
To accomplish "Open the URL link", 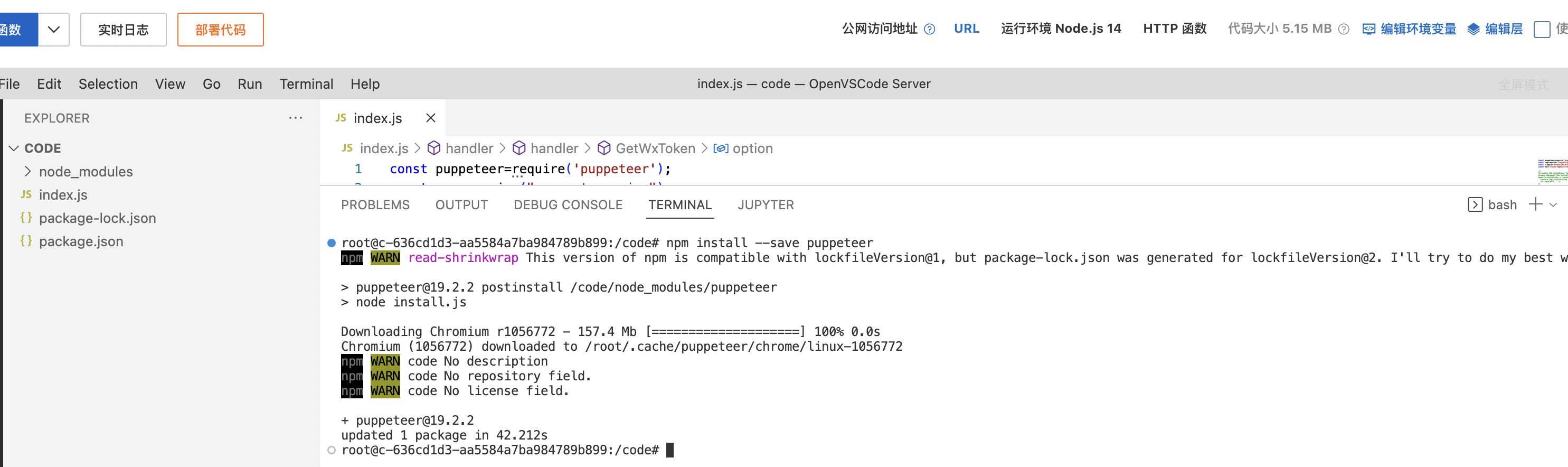I will tap(966, 29).
